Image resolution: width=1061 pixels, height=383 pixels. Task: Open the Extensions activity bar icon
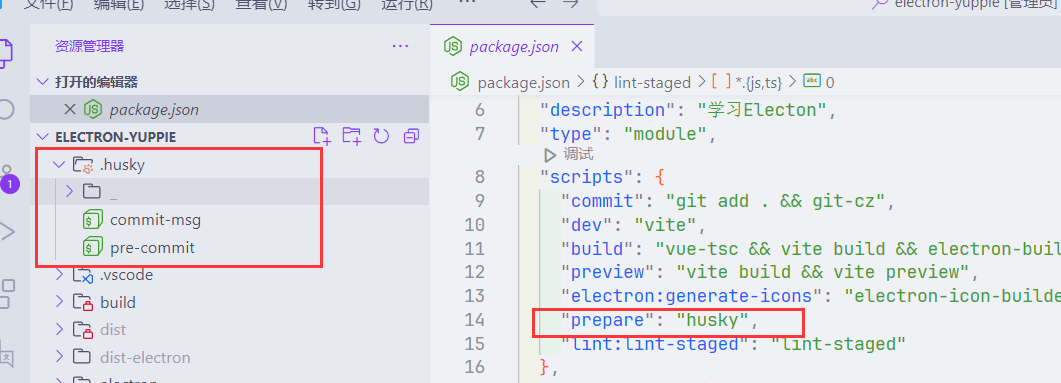pyautogui.click(x=5, y=293)
